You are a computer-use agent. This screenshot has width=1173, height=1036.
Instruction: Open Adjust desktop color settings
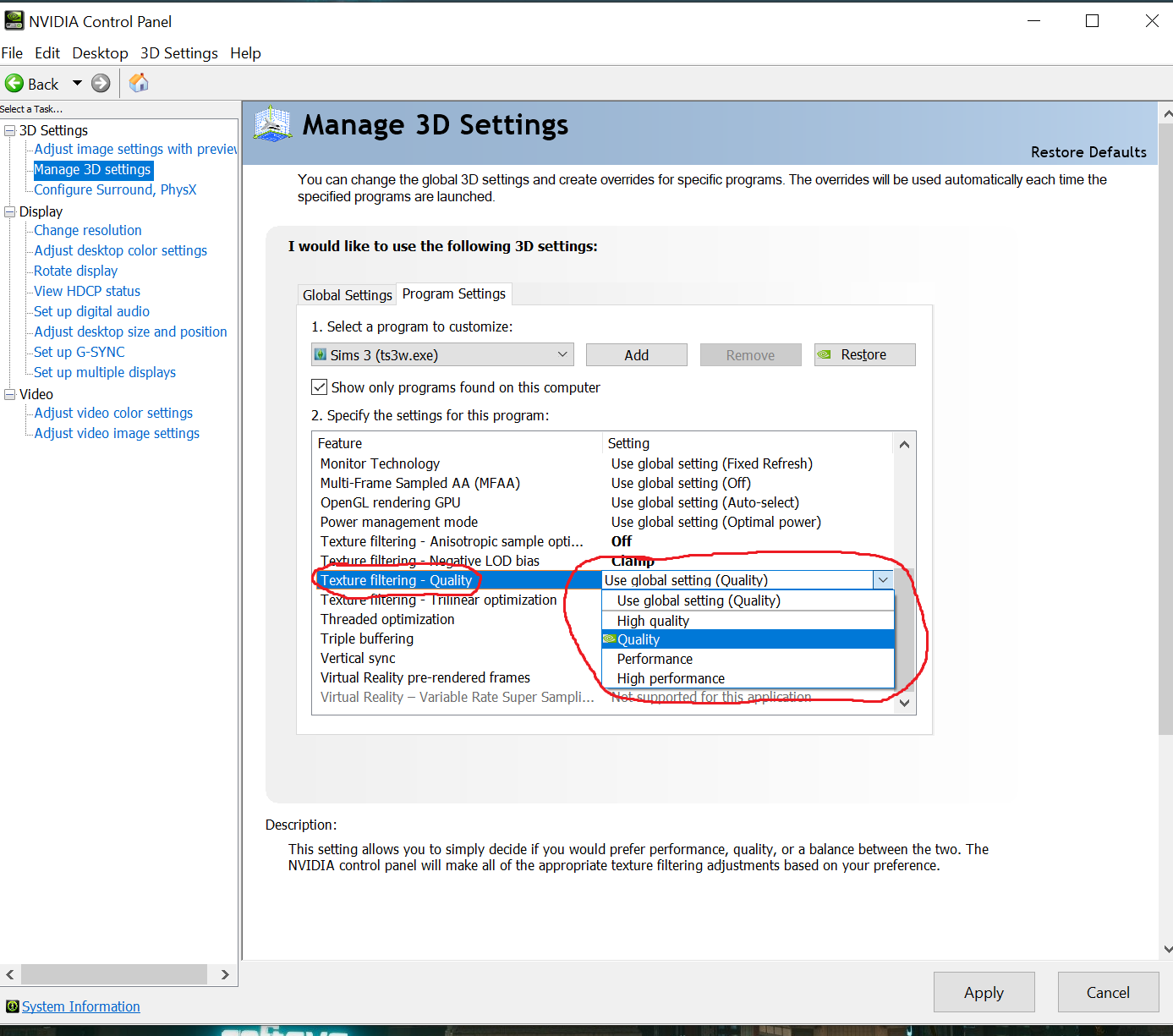coord(121,250)
